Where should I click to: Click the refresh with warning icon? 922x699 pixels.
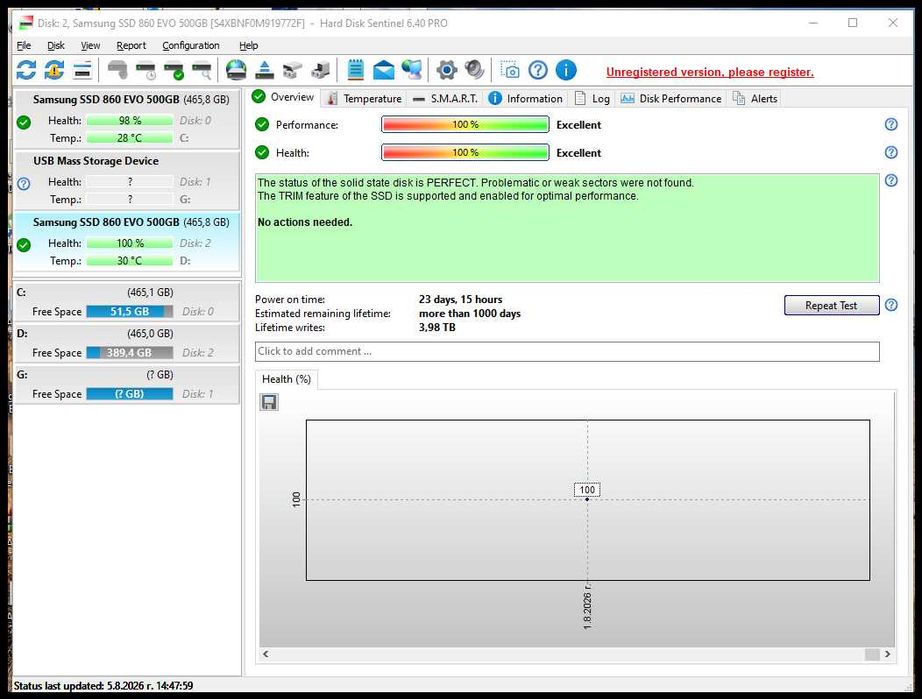click(54, 71)
